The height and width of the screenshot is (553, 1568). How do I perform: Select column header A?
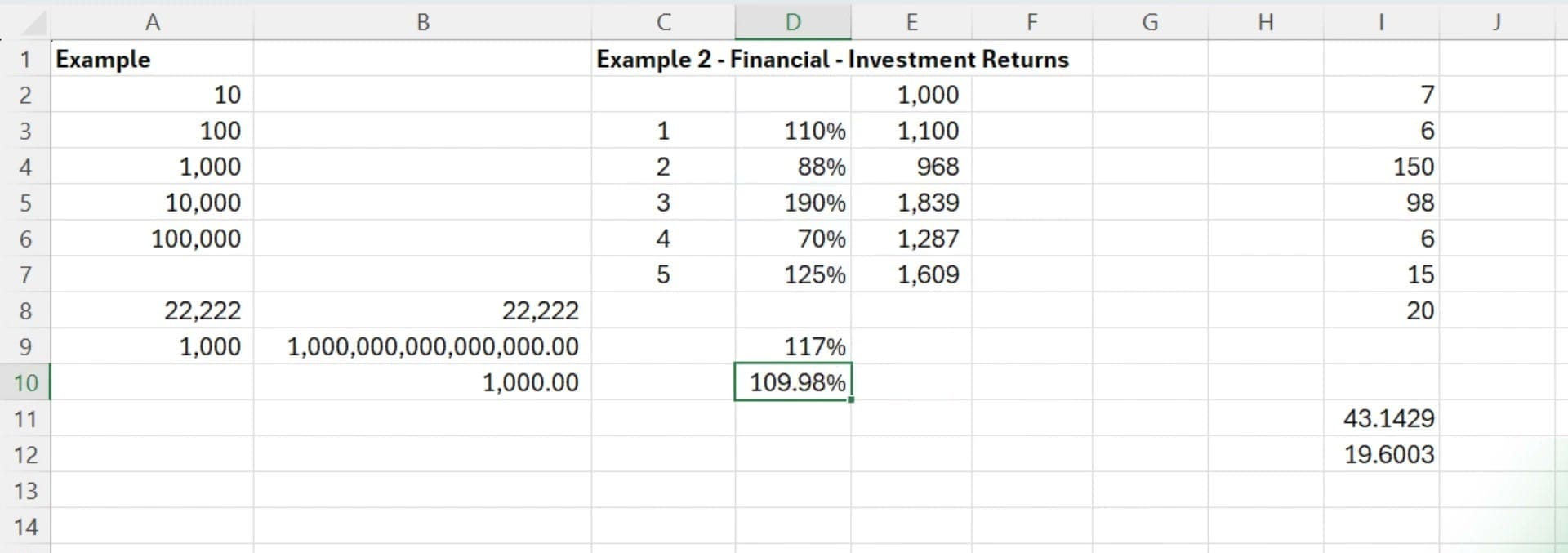tap(153, 22)
